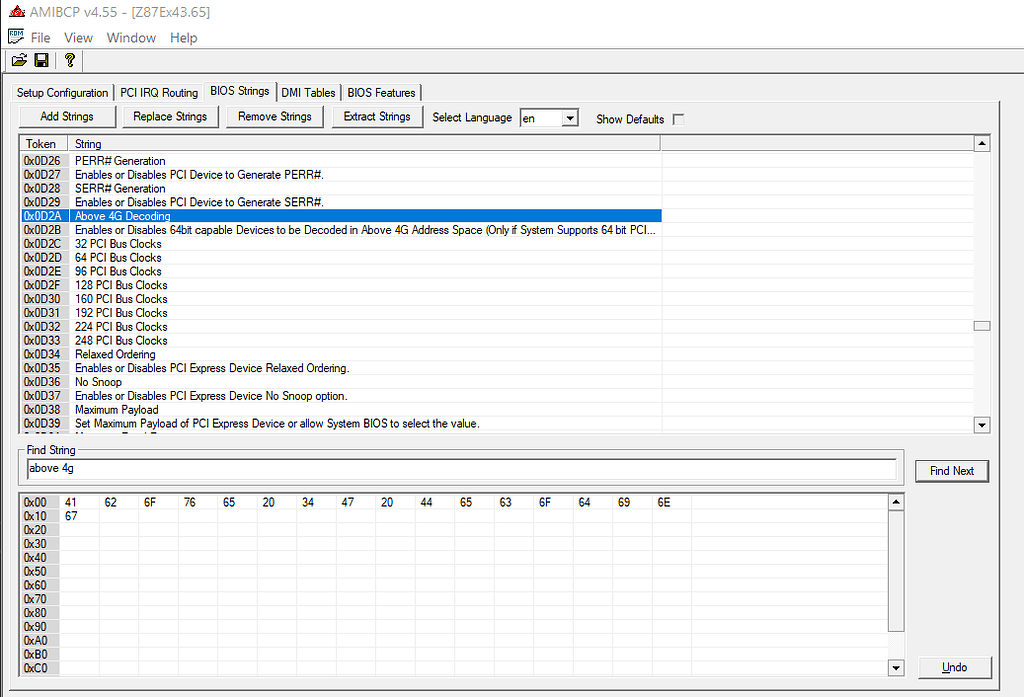Save the ROM using the disk toolbar icon
This screenshot has height=697, width=1024.
pos(41,60)
